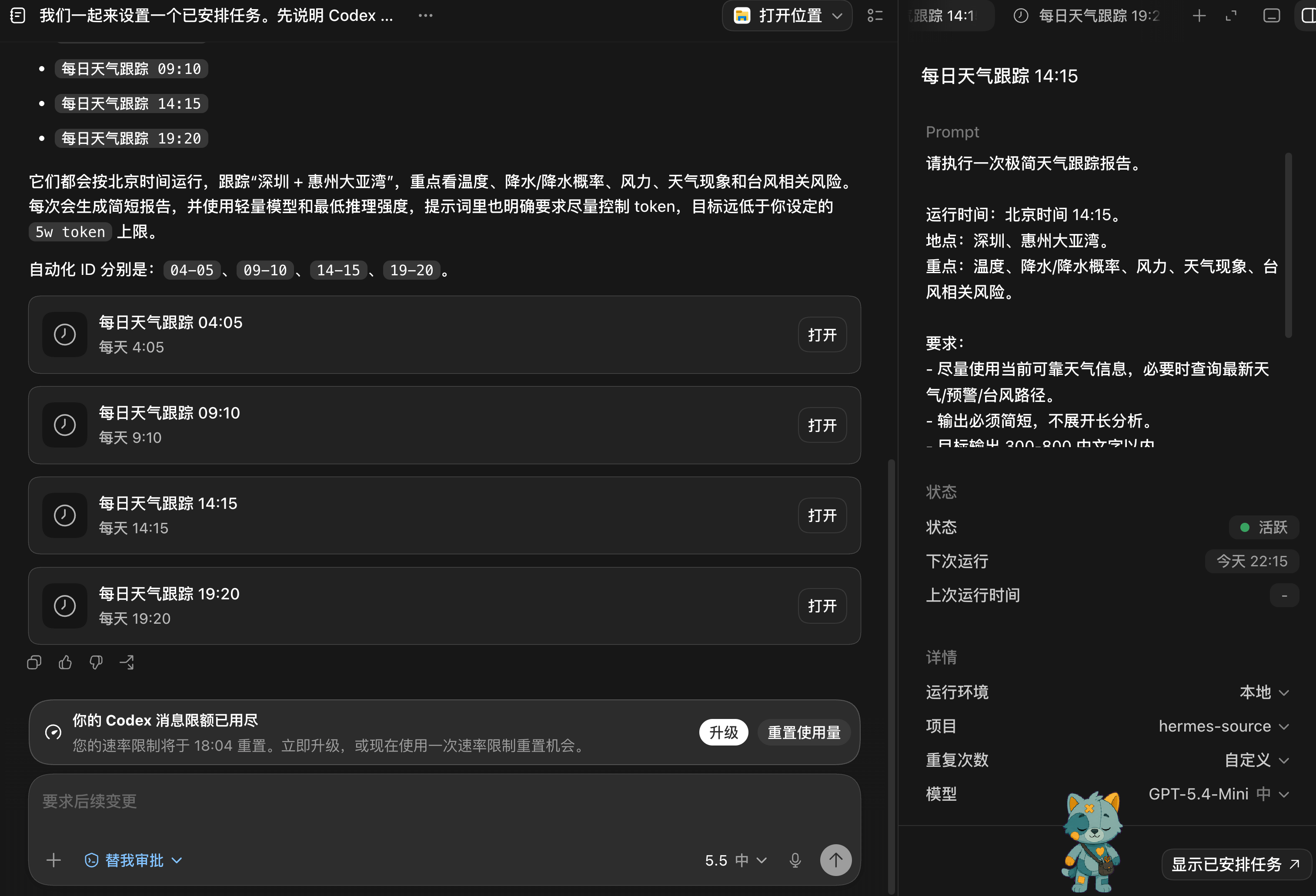The image size is (1316, 896).
Task: Open the three-dot more options menu
Action: pyautogui.click(x=425, y=16)
